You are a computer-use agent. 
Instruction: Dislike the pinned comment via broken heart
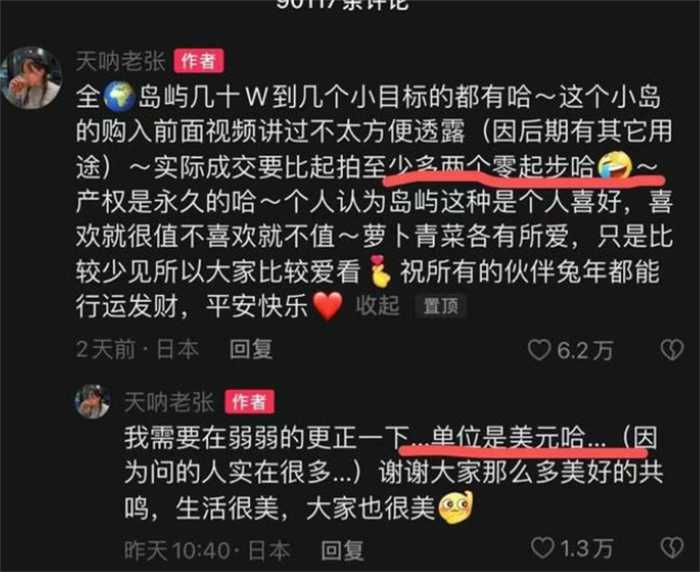672,350
